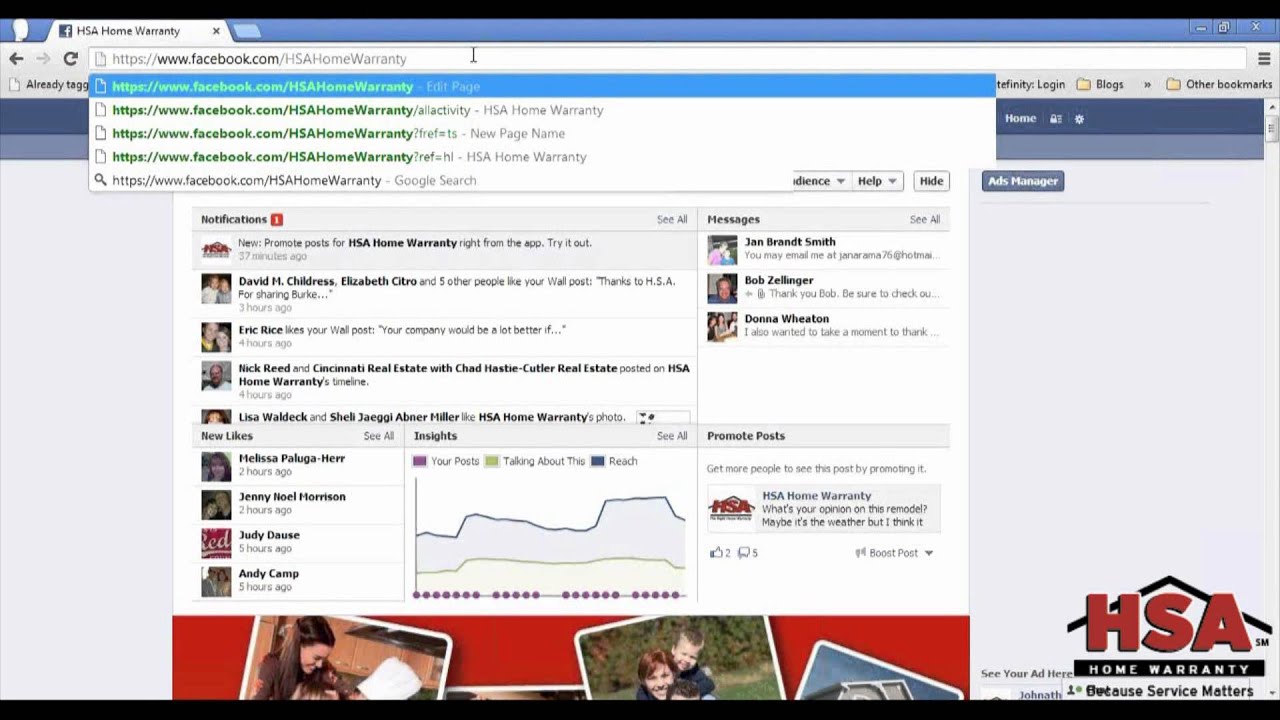This screenshot has width=1280, height=720.
Task: Open message from Jan Brandt Smith
Action: [x=824, y=248]
